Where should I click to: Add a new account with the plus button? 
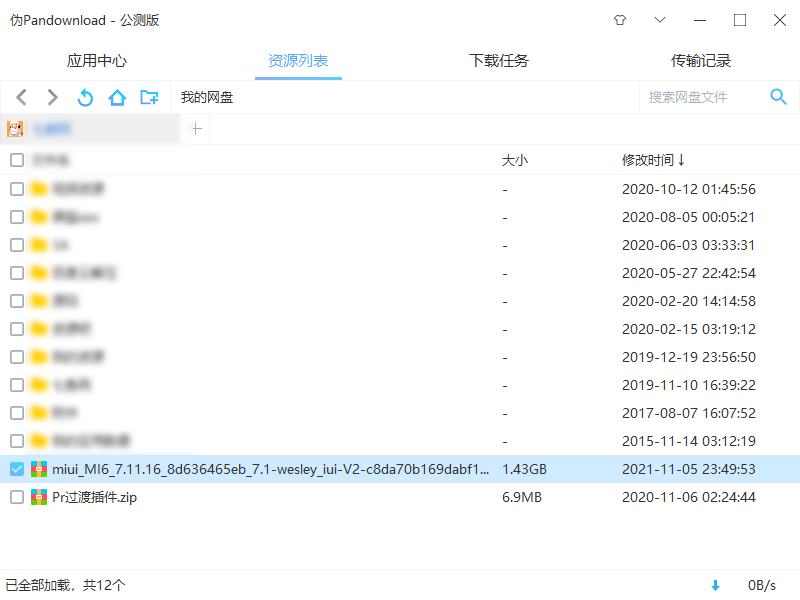tap(196, 128)
